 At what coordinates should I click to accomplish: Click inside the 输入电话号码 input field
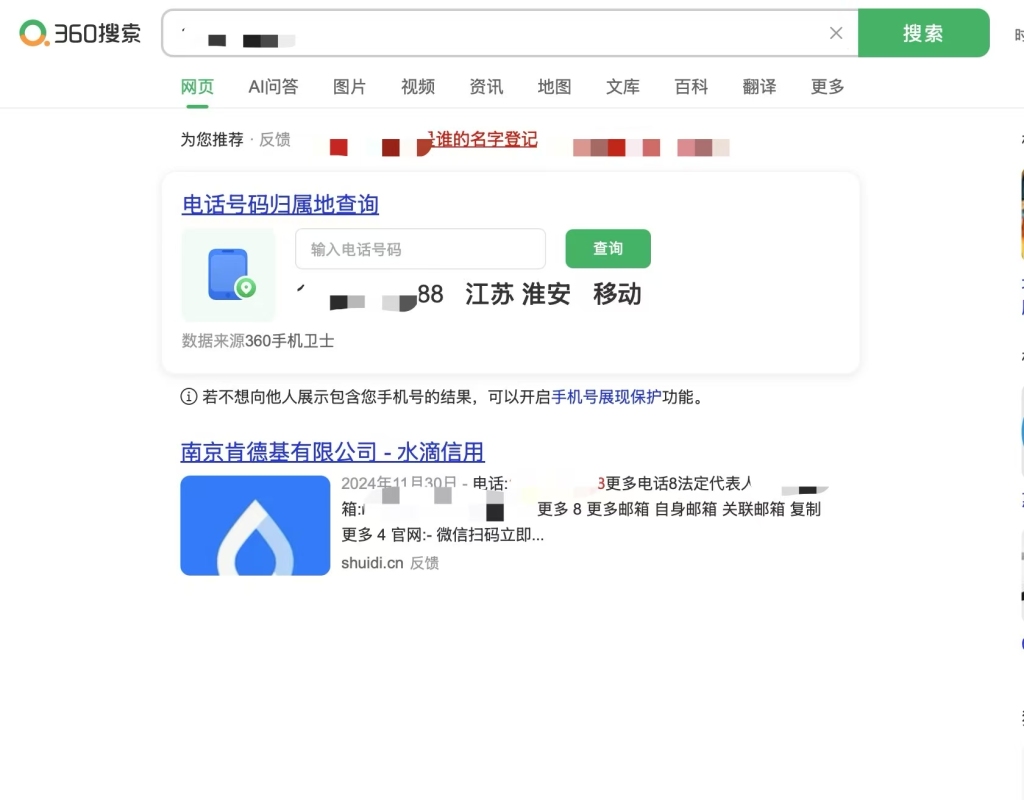click(x=419, y=248)
